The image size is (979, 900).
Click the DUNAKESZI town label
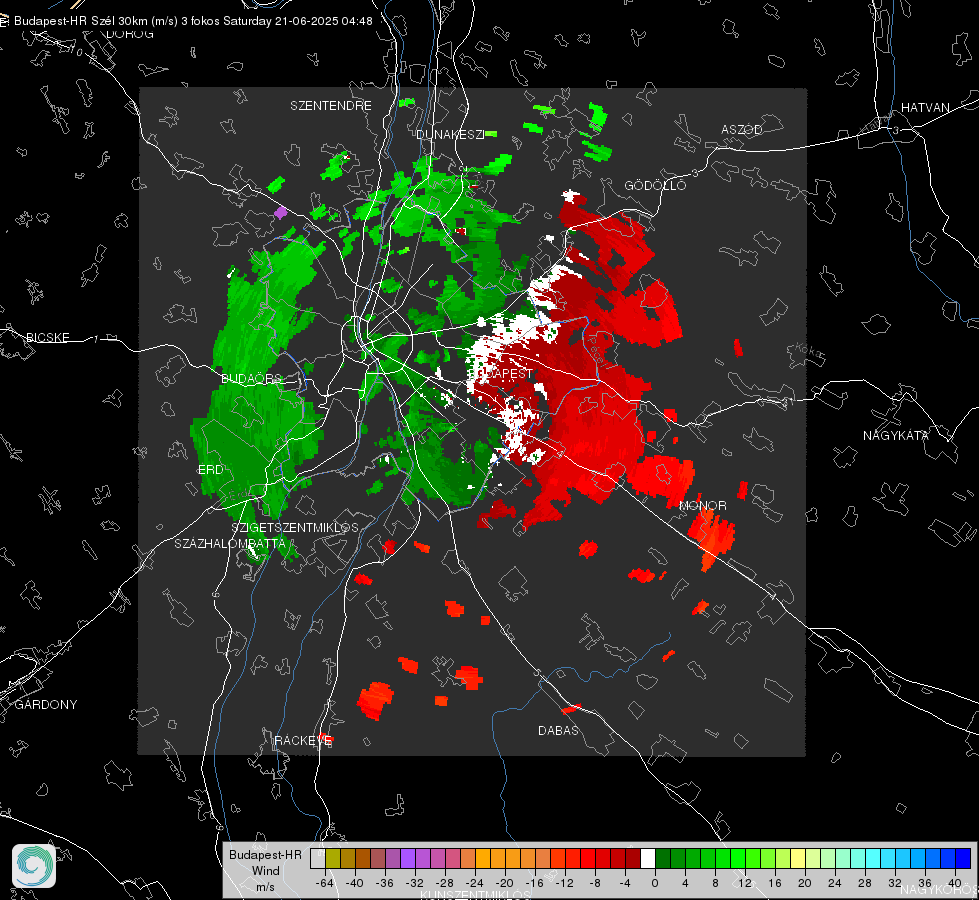tap(450, 134)
